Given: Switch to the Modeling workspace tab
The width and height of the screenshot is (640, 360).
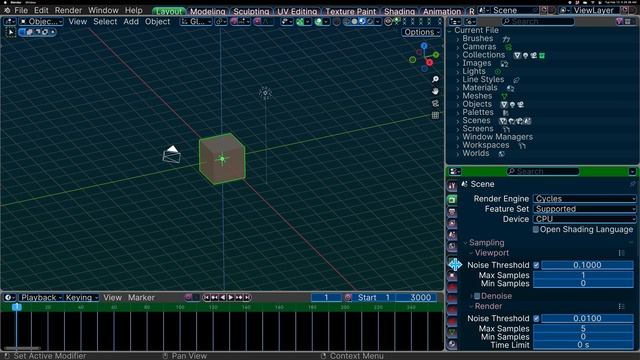Looking at the screenshot, I should tap(207, 11).
